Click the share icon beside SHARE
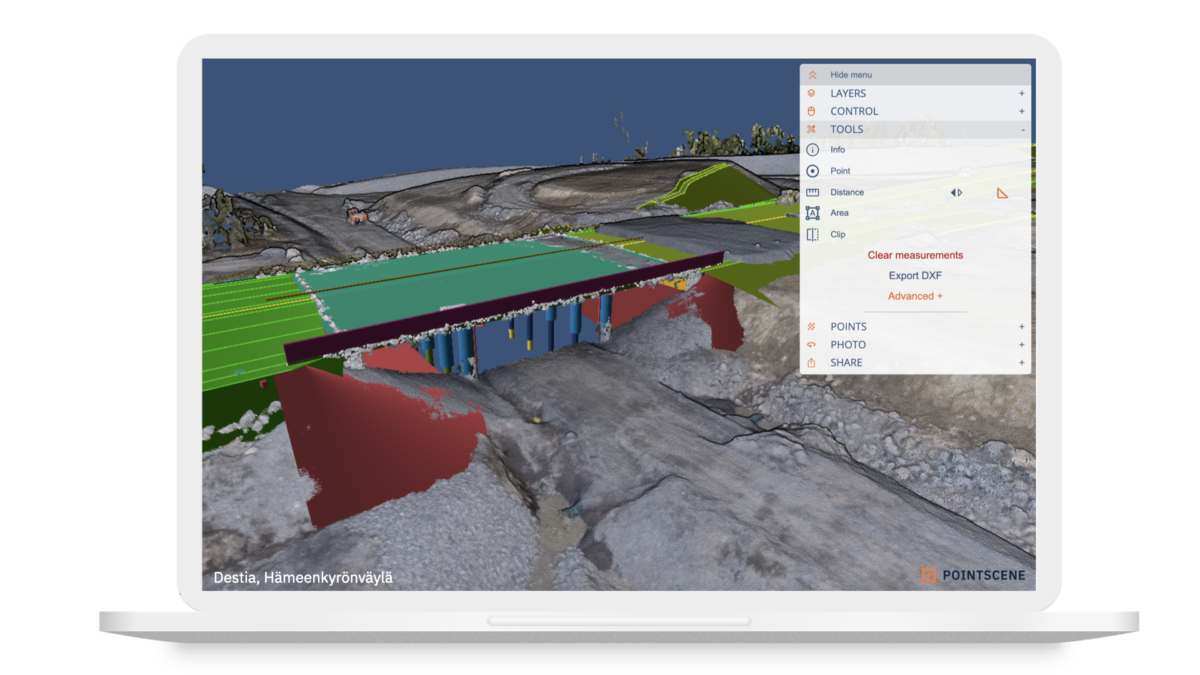 point(812,363)
